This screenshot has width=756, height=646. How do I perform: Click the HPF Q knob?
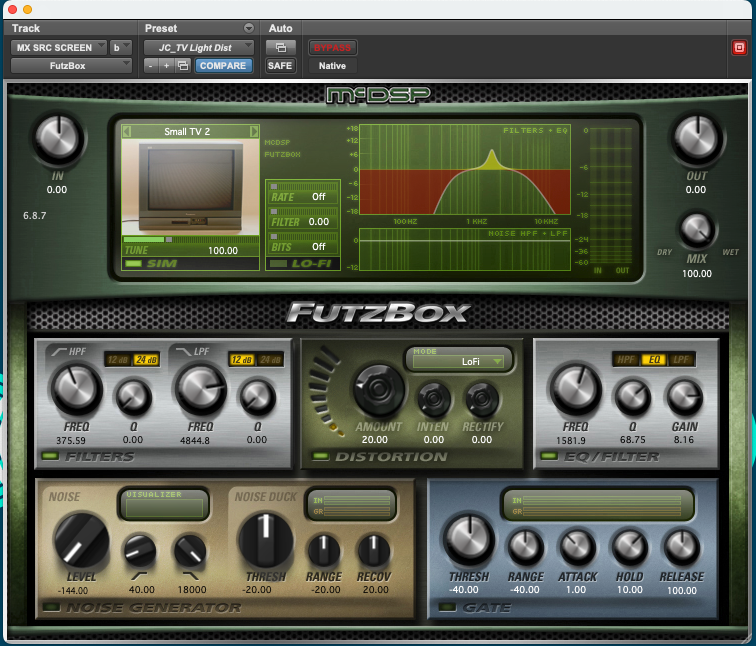133,397
